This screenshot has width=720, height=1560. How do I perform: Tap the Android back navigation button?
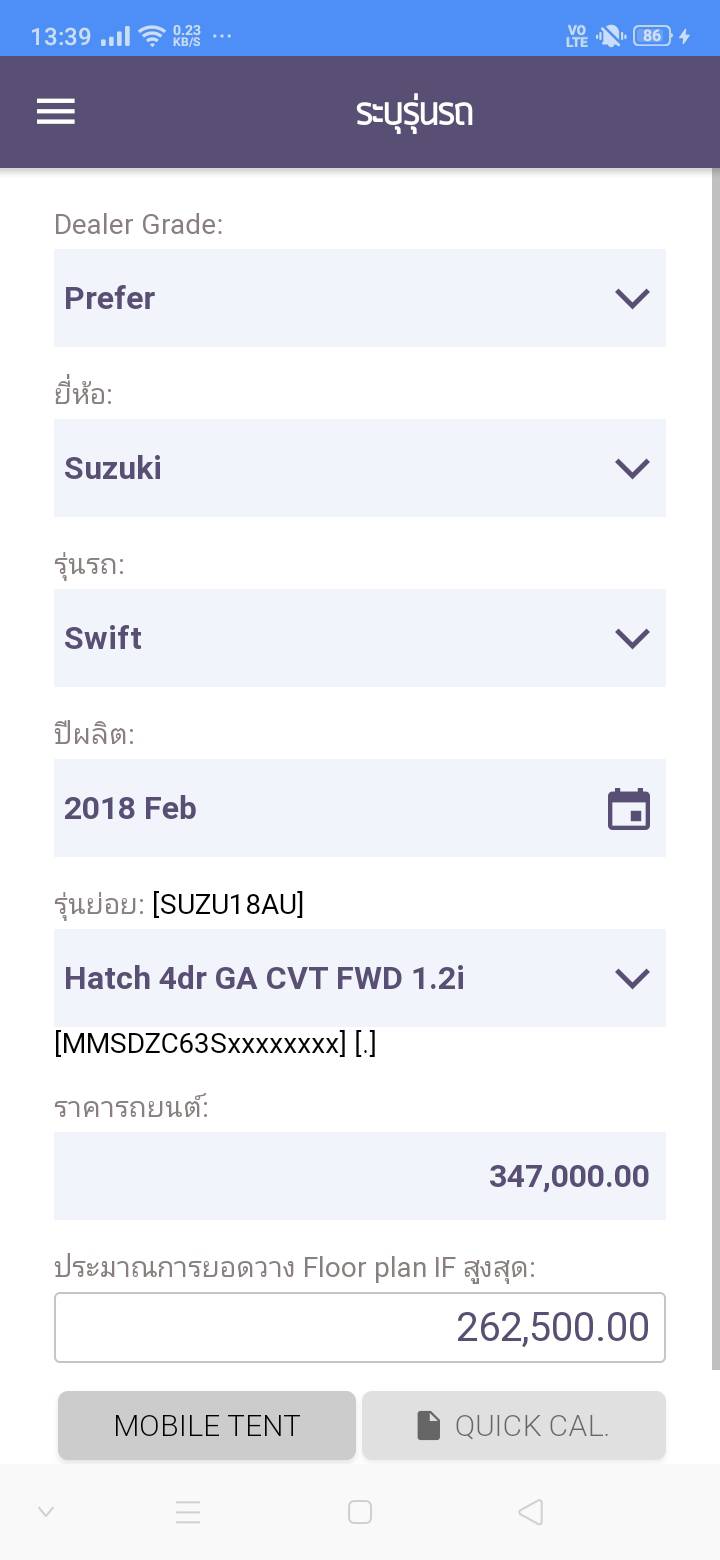point(531,1512)
